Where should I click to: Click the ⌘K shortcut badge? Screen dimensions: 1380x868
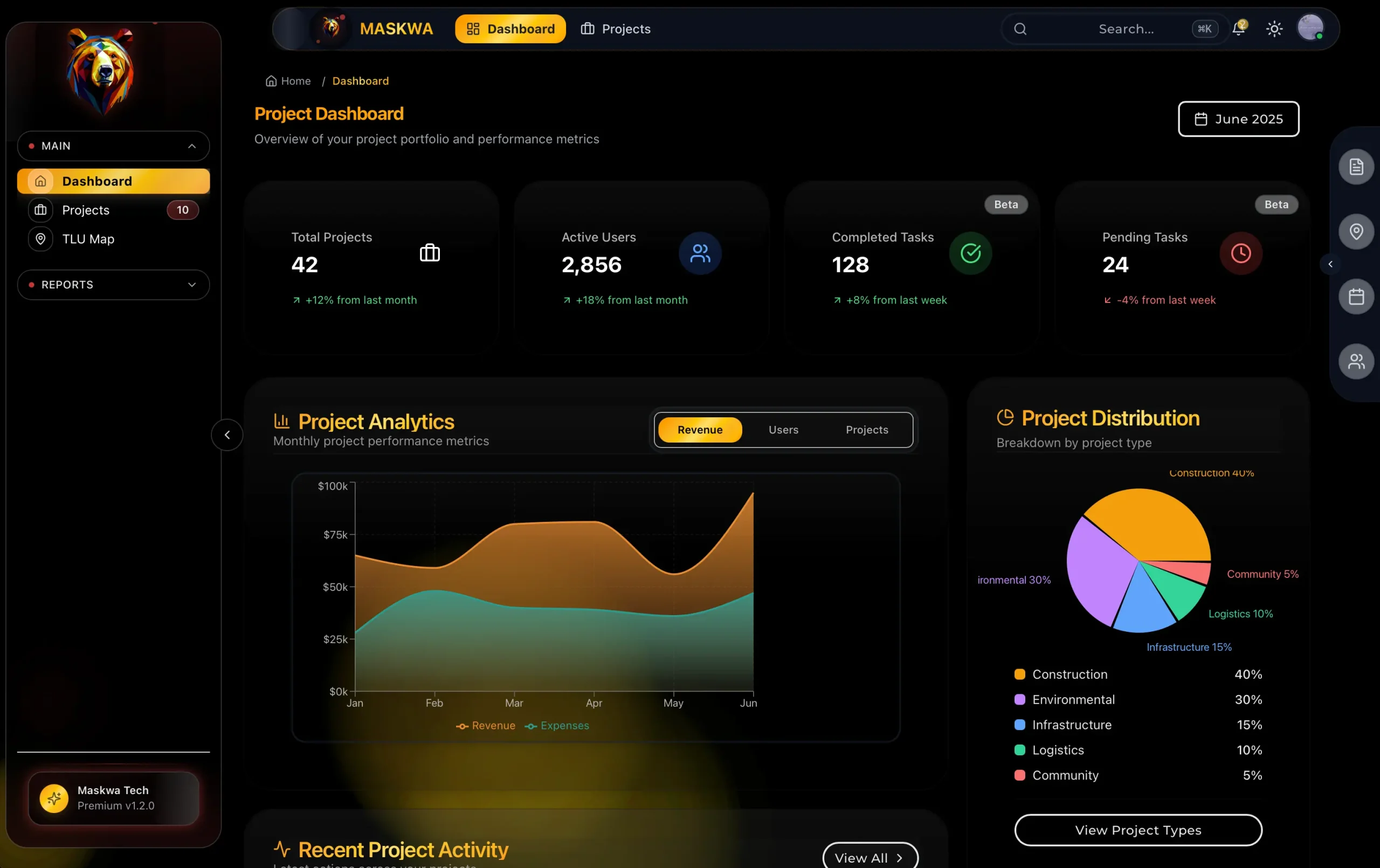pyautogui.click(x=1205, y=29)
